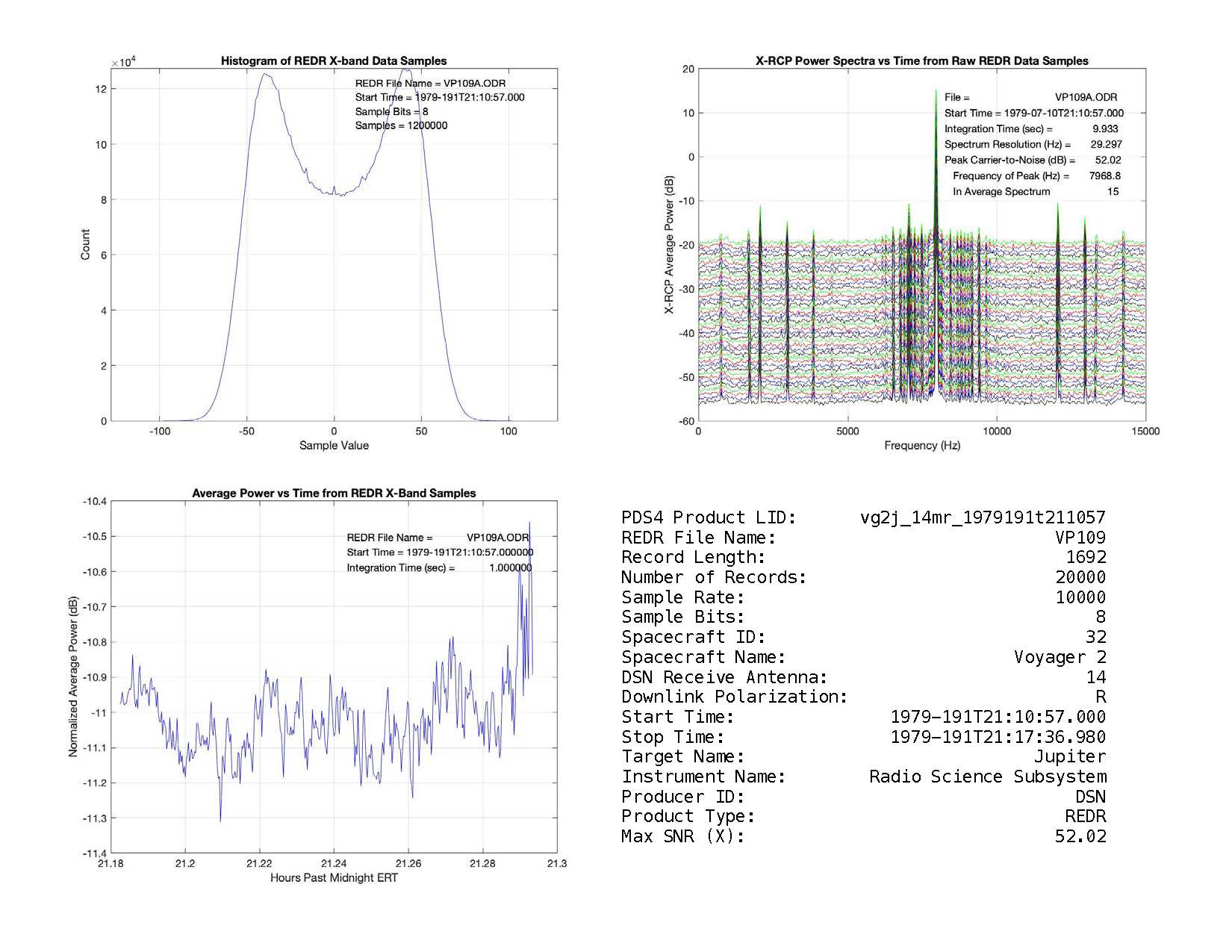Click the 'Radio Science Subsystem' instrument name
The height and width of the screenshot is (952, 1232).
[987, 777]
